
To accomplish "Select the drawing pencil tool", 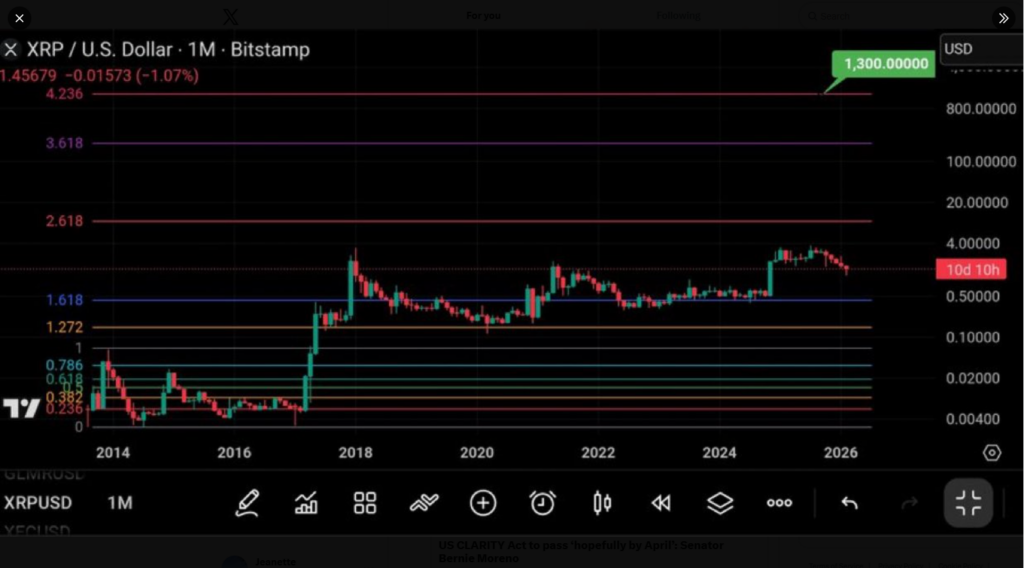I will pos(247,503).
